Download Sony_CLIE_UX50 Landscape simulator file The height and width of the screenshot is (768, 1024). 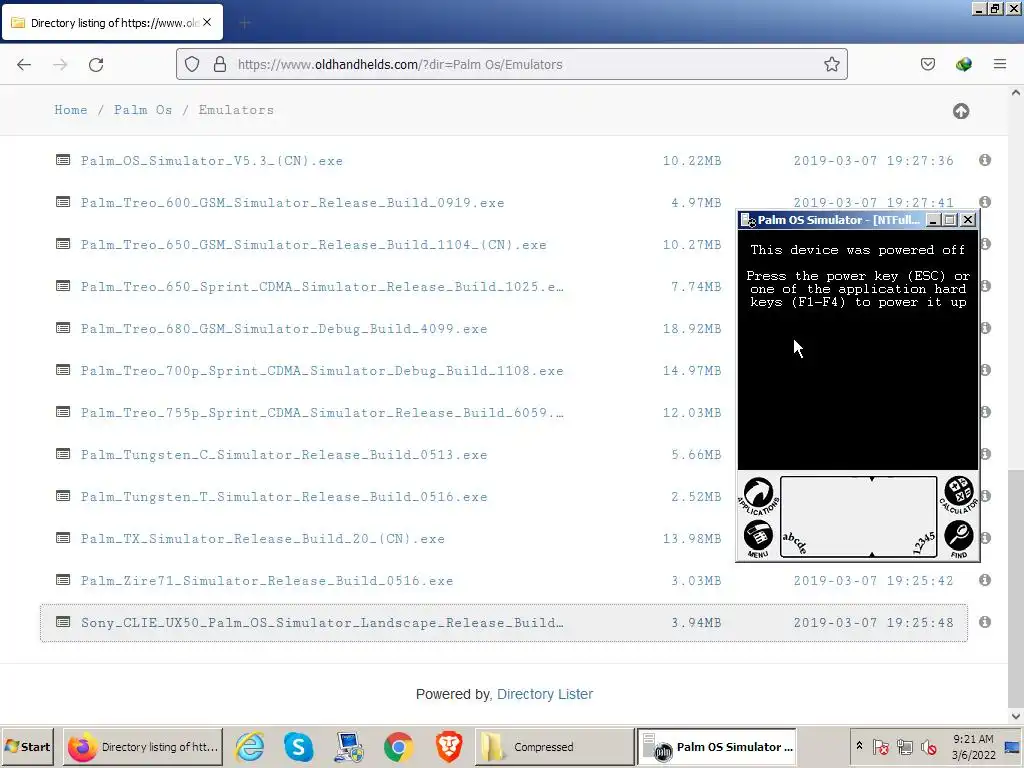click(x=322, y=623)
